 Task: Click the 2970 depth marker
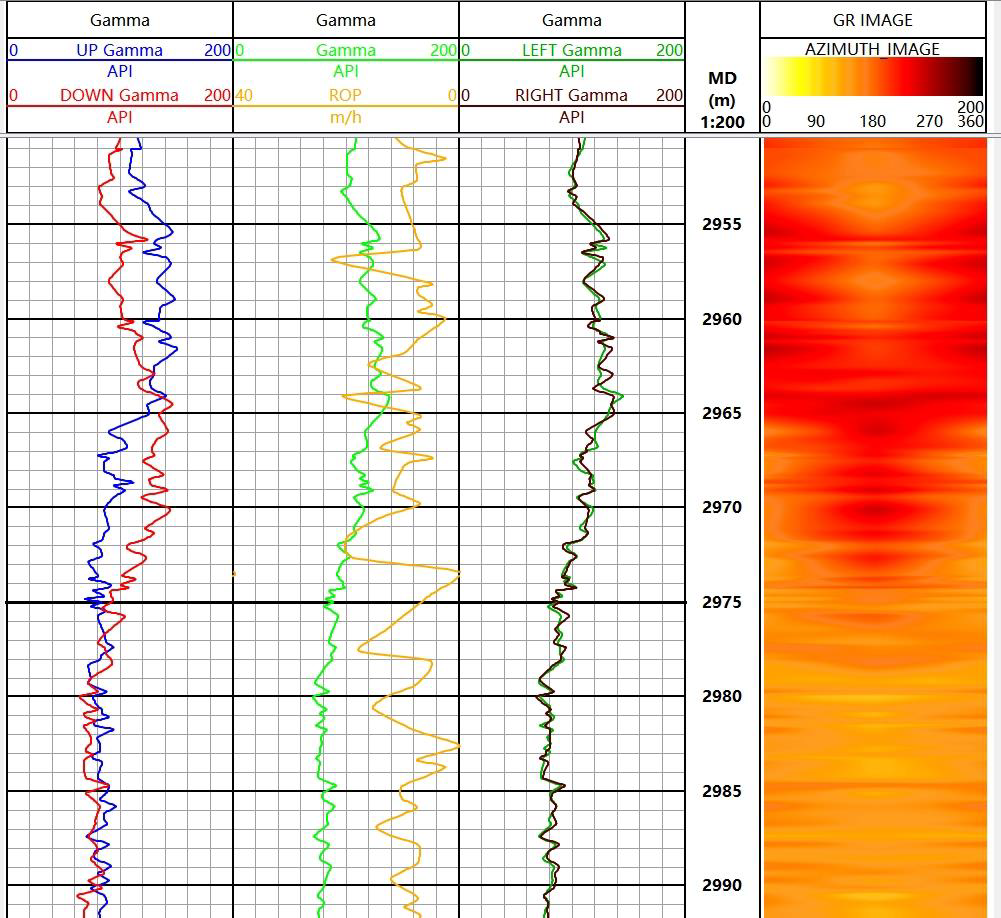tap(722, 507)
